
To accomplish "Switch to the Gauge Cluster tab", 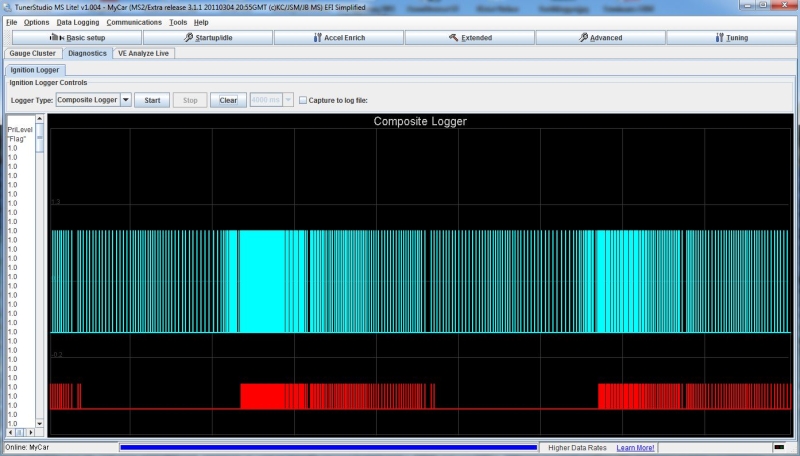I will point(32,53).
